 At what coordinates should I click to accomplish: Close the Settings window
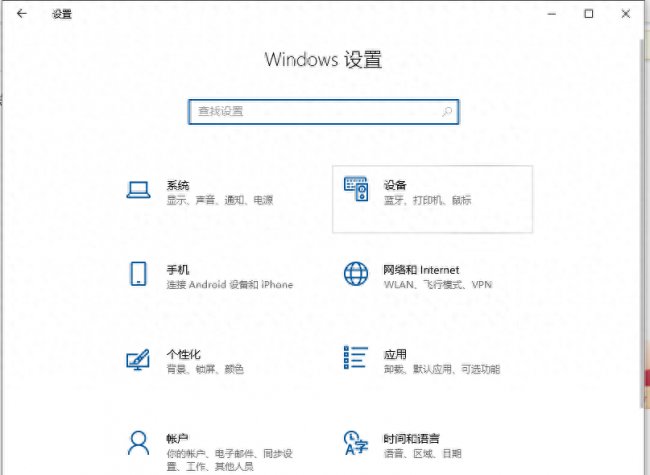coord(626,14)
